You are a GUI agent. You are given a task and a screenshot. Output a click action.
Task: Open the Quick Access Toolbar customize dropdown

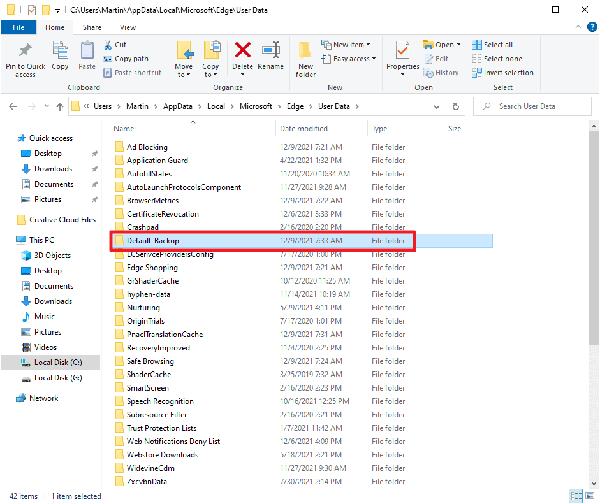pos(57,10)
